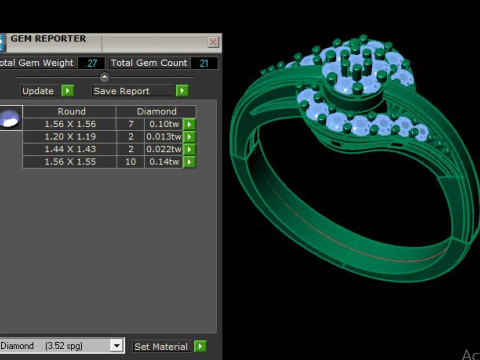This screenshot has height=360, width=480.
Task: Select the 1.56 X 1.55 size cell
Action: 69,162
